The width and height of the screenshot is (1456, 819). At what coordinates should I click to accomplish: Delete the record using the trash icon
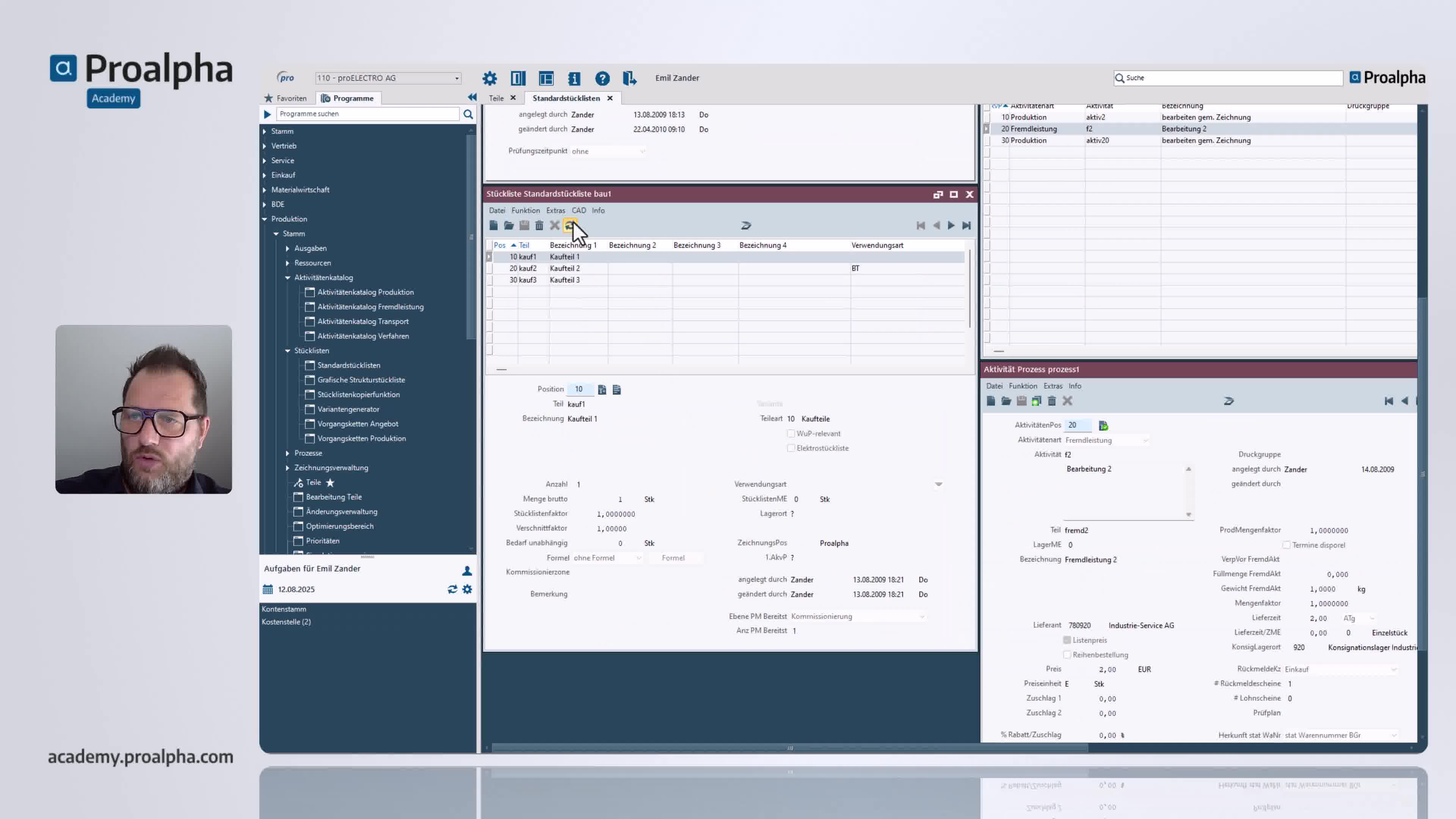pos(539,225)
